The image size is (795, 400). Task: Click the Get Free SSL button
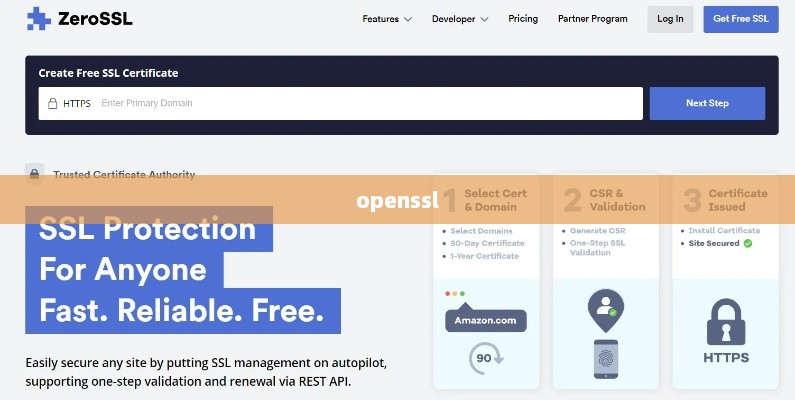(x=741, y=19)
